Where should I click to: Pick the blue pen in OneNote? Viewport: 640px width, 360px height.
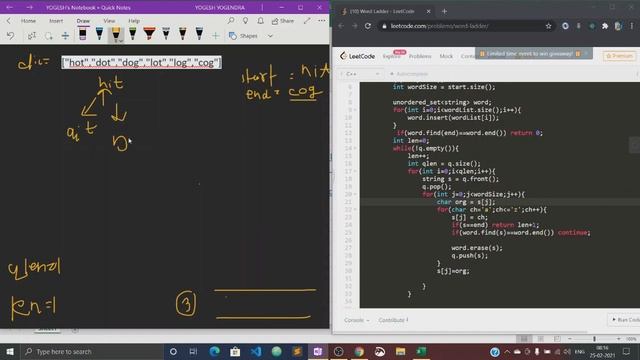coord(99,34)
